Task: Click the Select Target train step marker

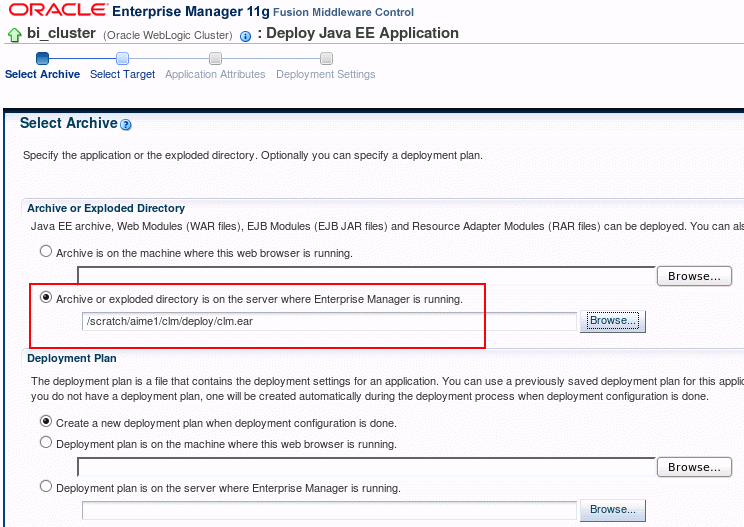Action: [x=122, y=58]
